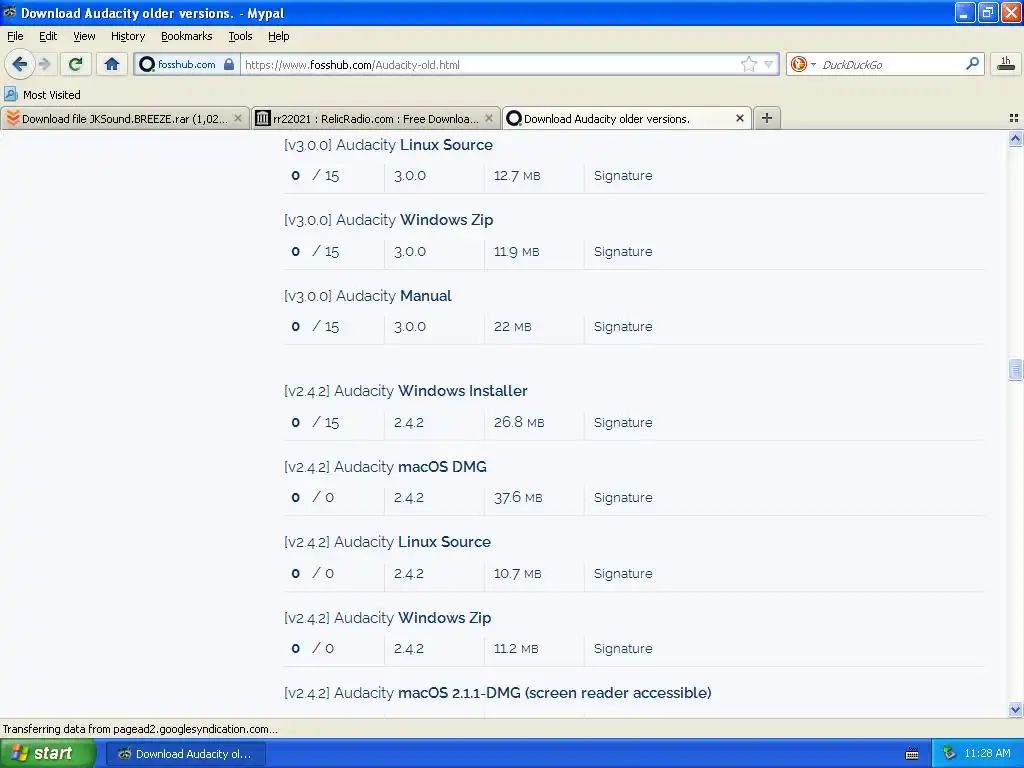
Task: Open the History menu
Action: pos(128,36)
